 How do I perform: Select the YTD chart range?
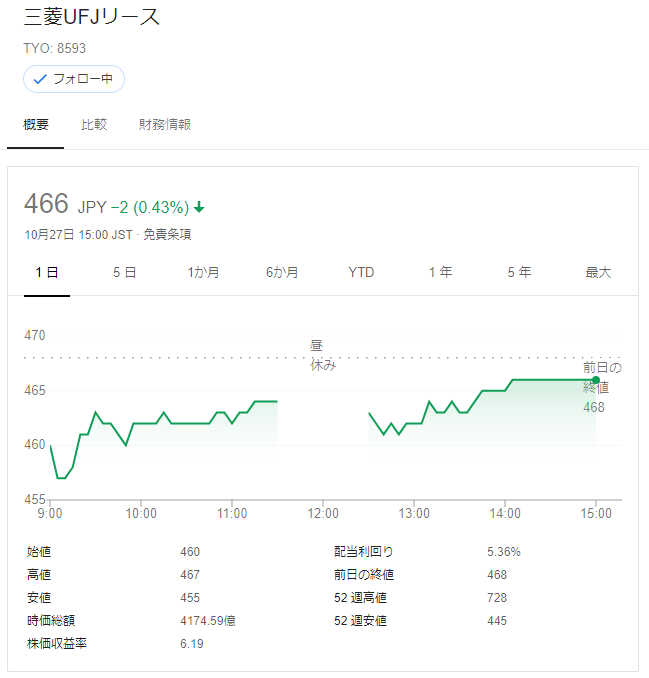(361, 272)
